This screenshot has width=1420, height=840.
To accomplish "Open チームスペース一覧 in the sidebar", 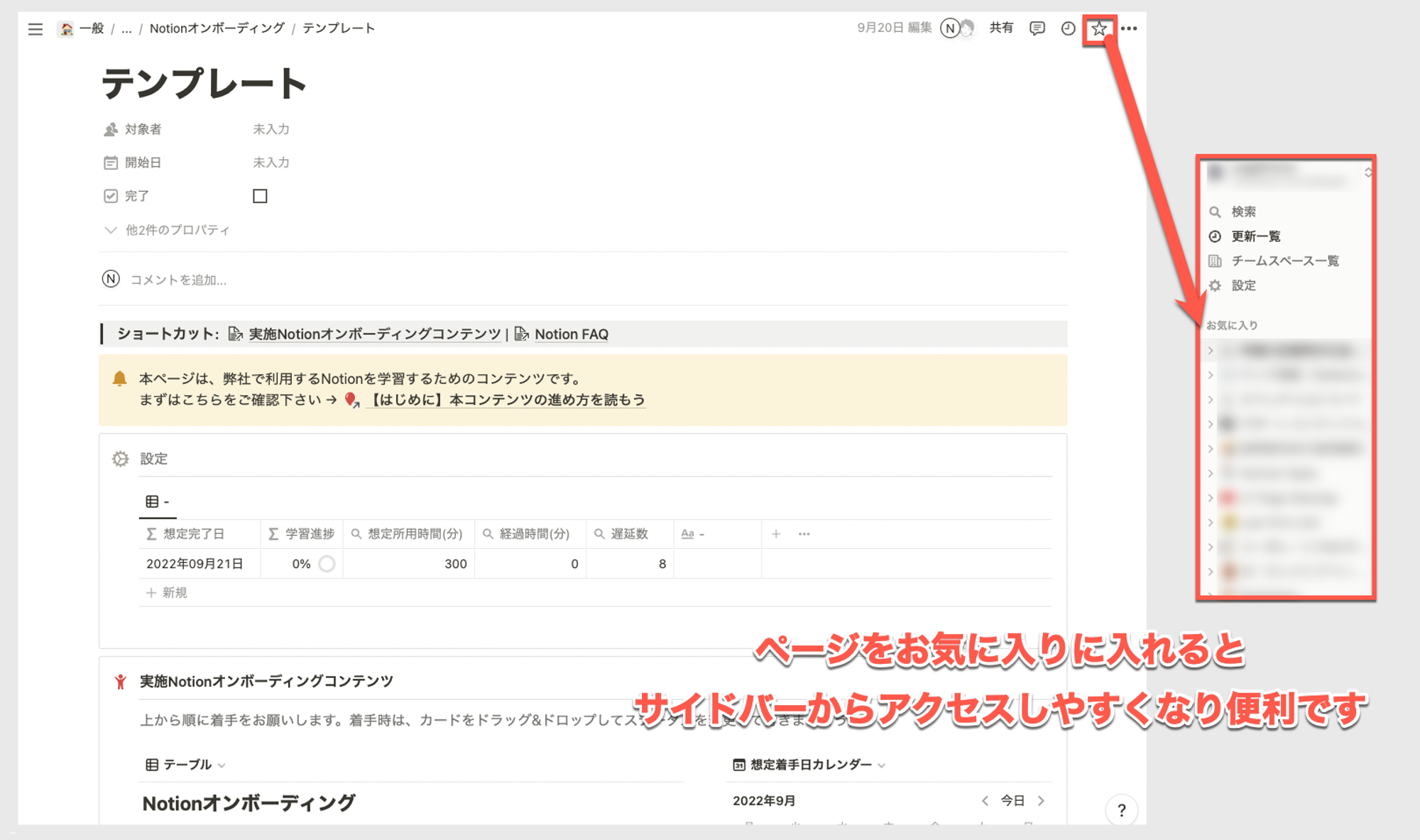I will click(1274, 261).
